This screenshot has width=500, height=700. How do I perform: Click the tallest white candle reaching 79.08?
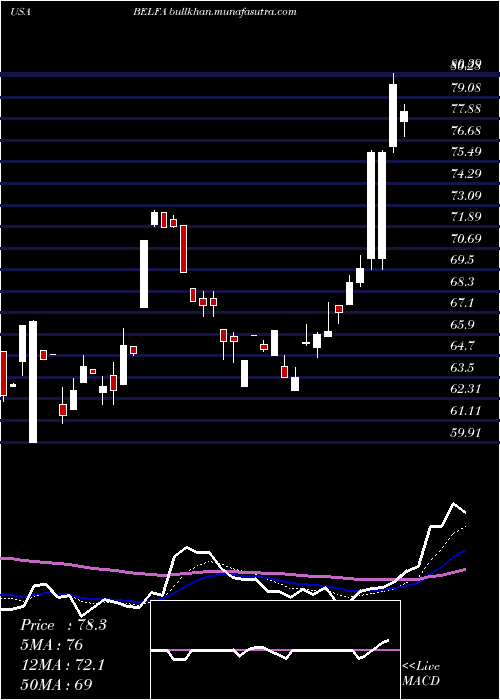pyautogui.click(x=393, y=115)
